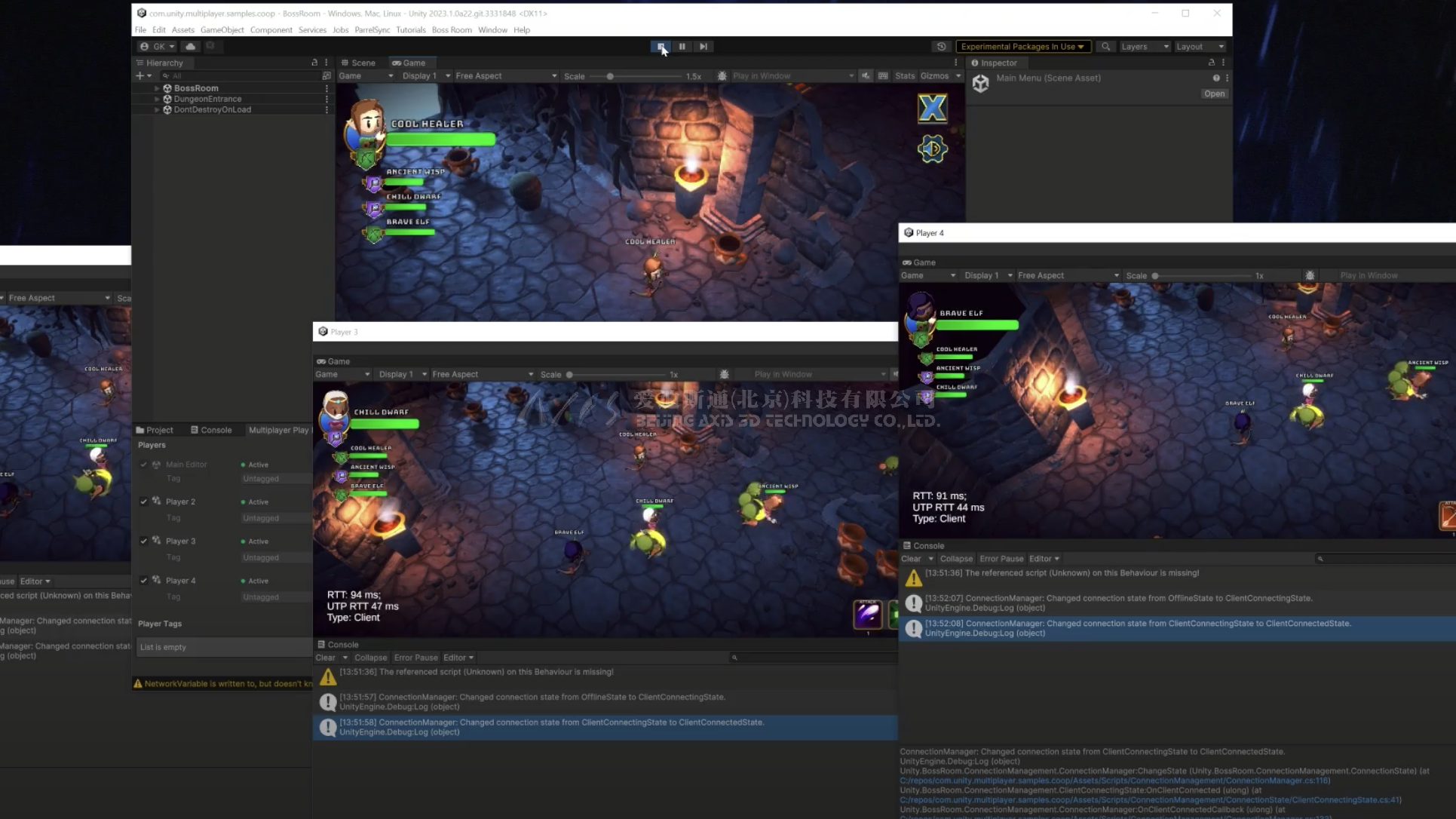The image size is (1456, 819).
Task: Open the cloud services icon
Action: tap(191, 47)
